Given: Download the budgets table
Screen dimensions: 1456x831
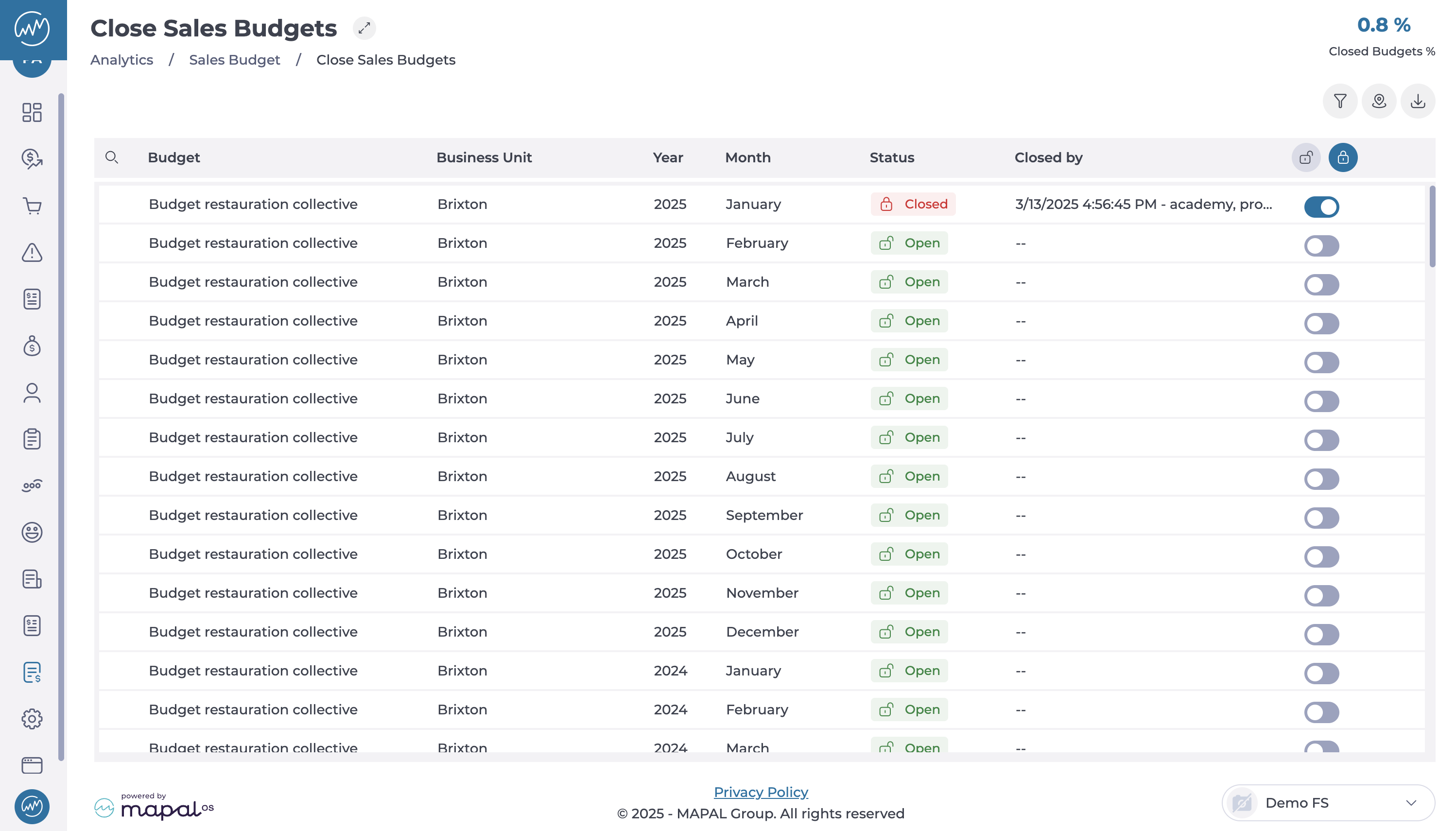Looking at the screenshot, I should tap(1417, 101).
